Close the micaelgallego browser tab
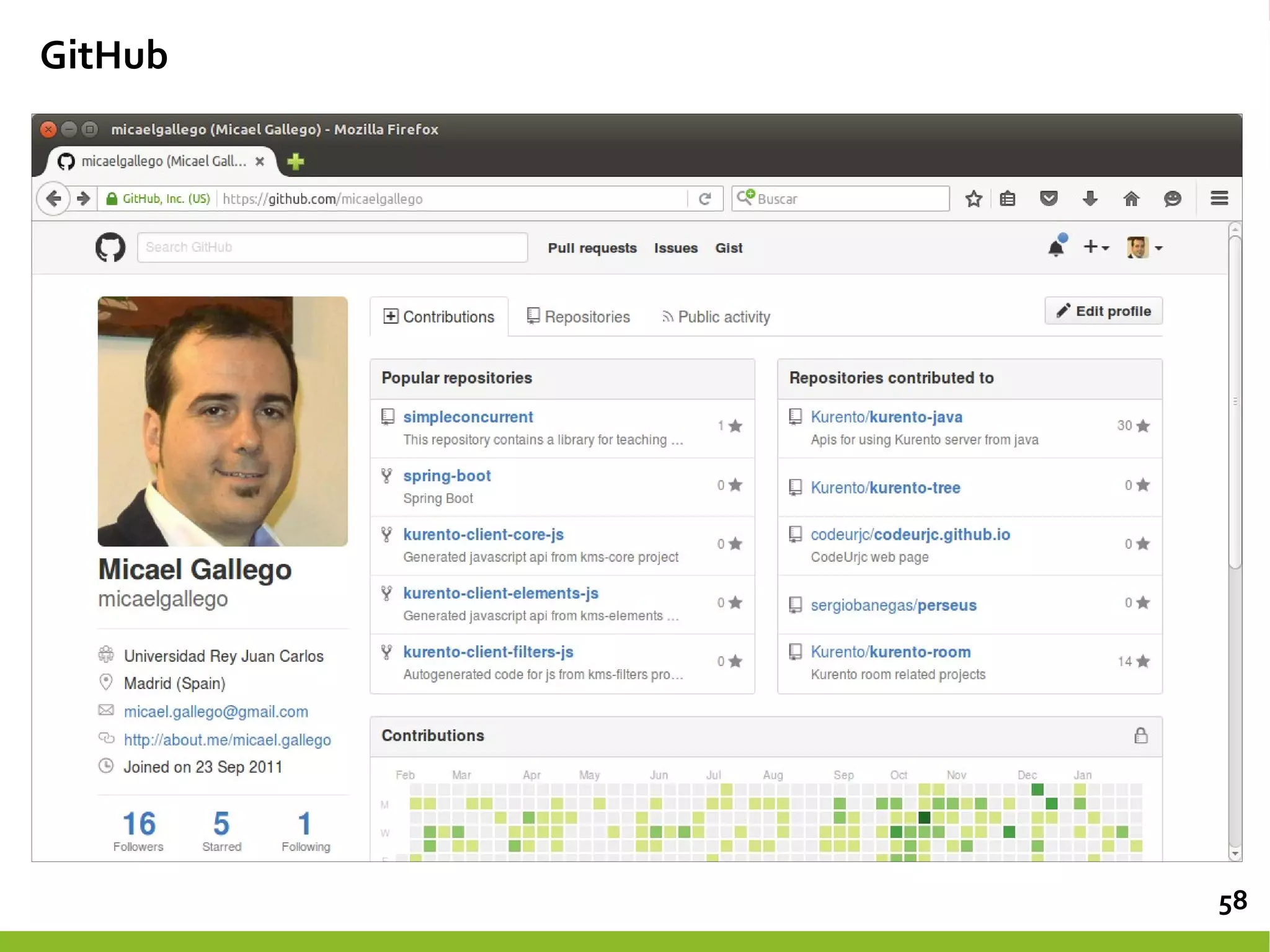 tap(260, 161)
